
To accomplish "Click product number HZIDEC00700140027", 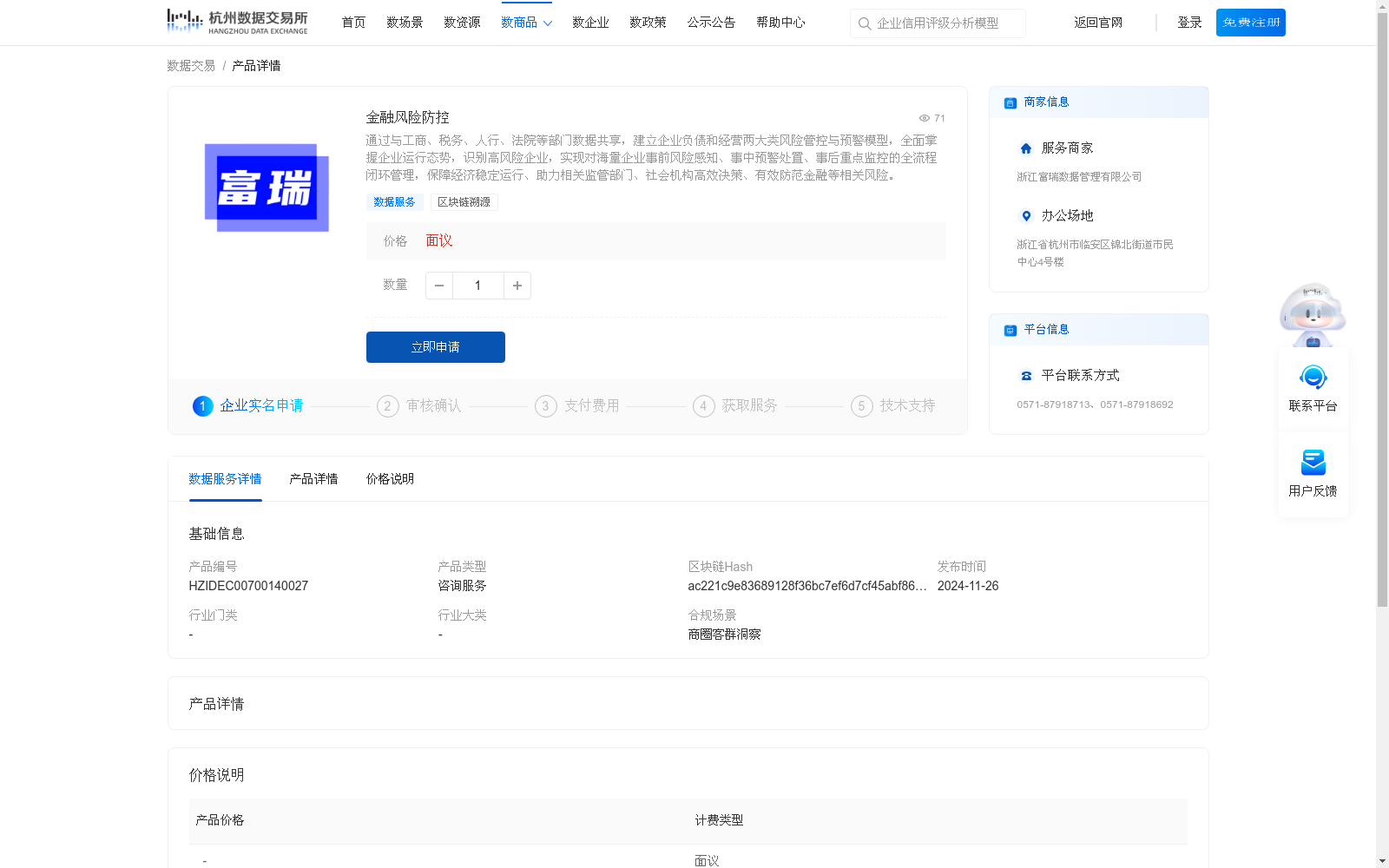I will (x=248, y=586).
